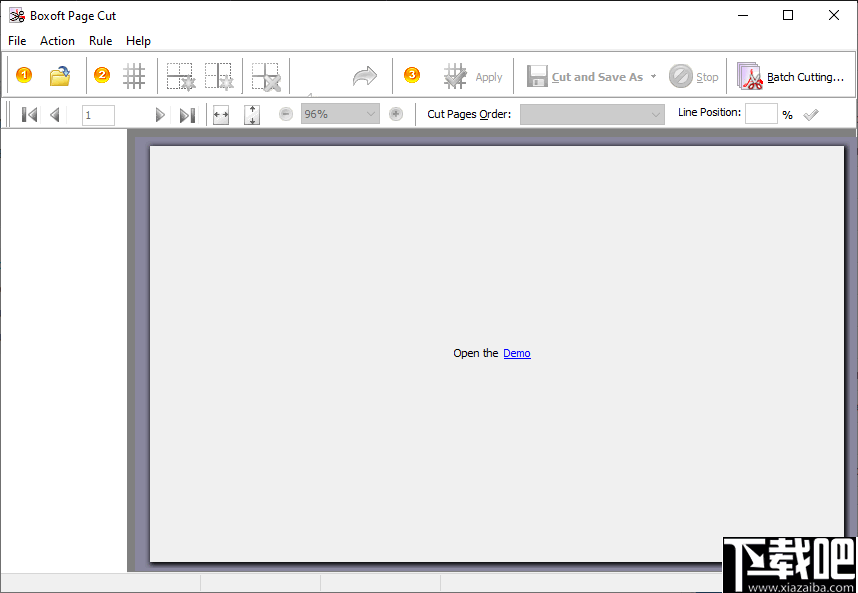
Task: Add a horizontal cut line
Action: pos(180,76)
